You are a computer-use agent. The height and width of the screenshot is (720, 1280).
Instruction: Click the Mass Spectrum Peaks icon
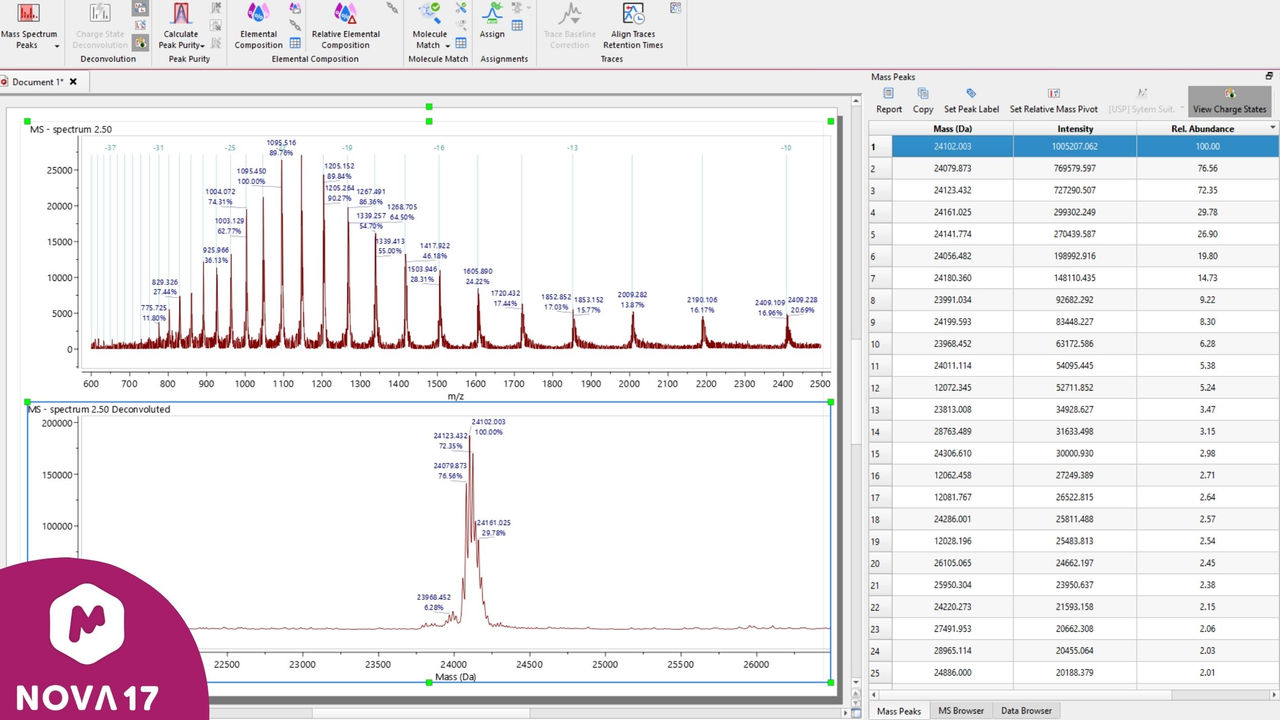(x=29, y=14)
